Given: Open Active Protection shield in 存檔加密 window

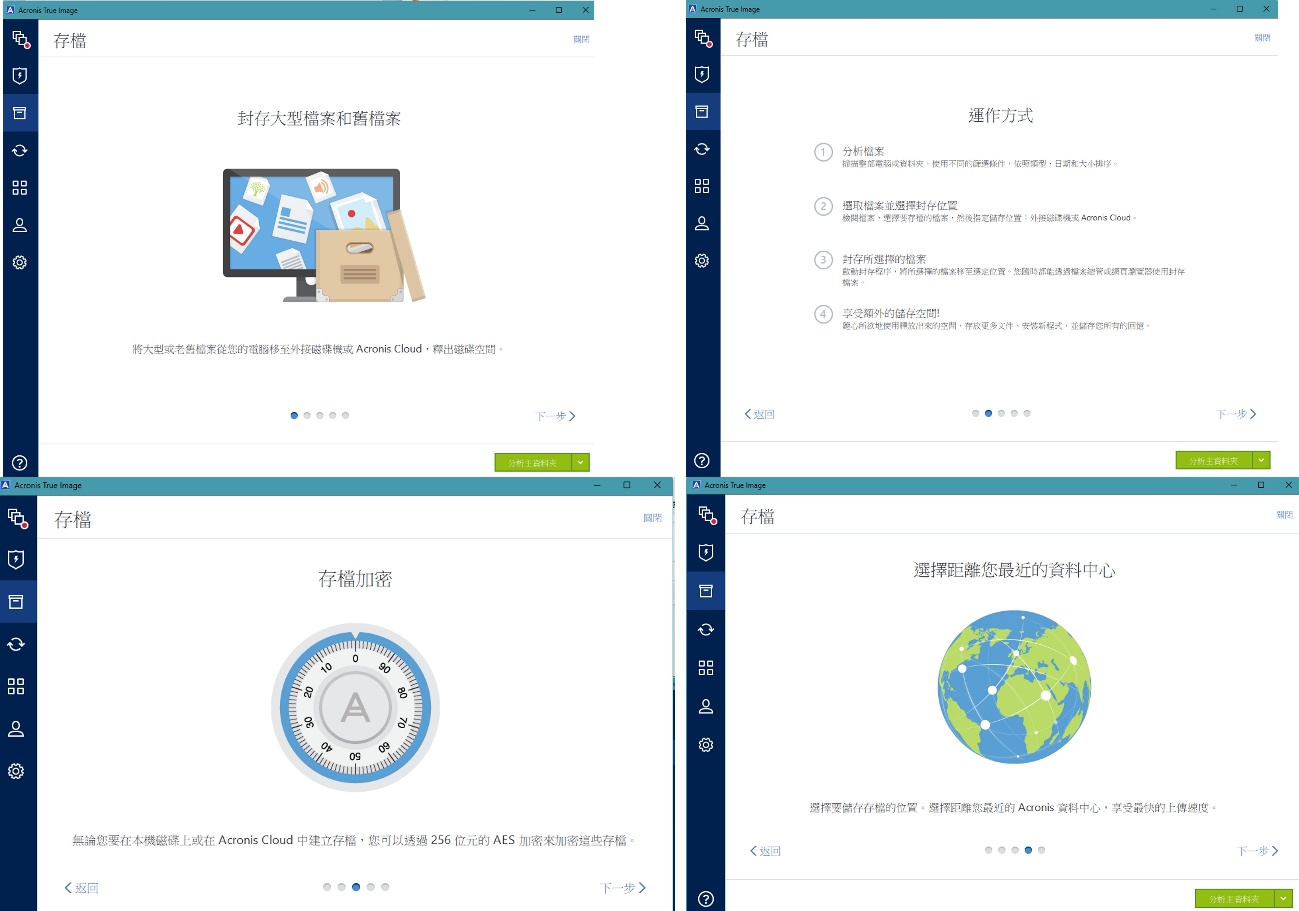Looking at the screenshot, I should [16, 559].
